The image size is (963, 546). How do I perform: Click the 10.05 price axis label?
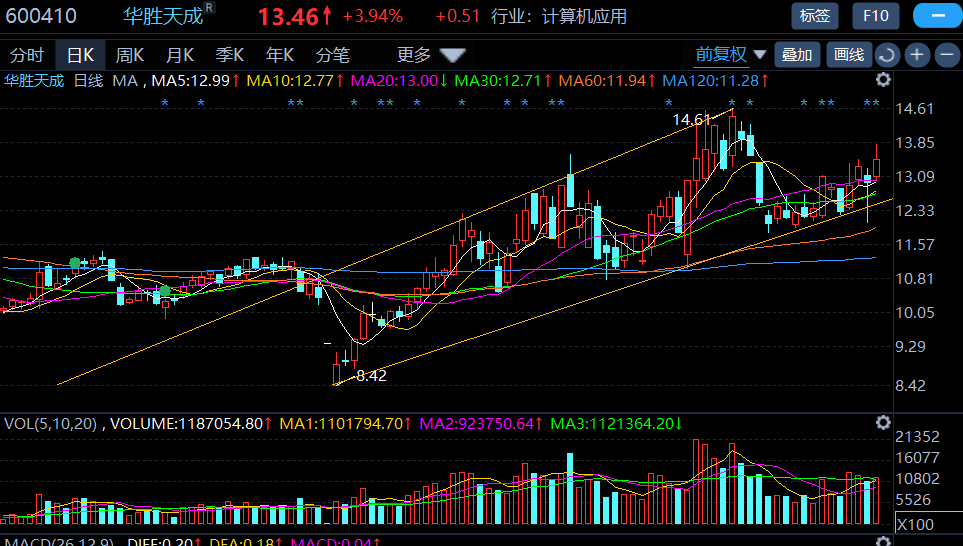click(914, 313)
